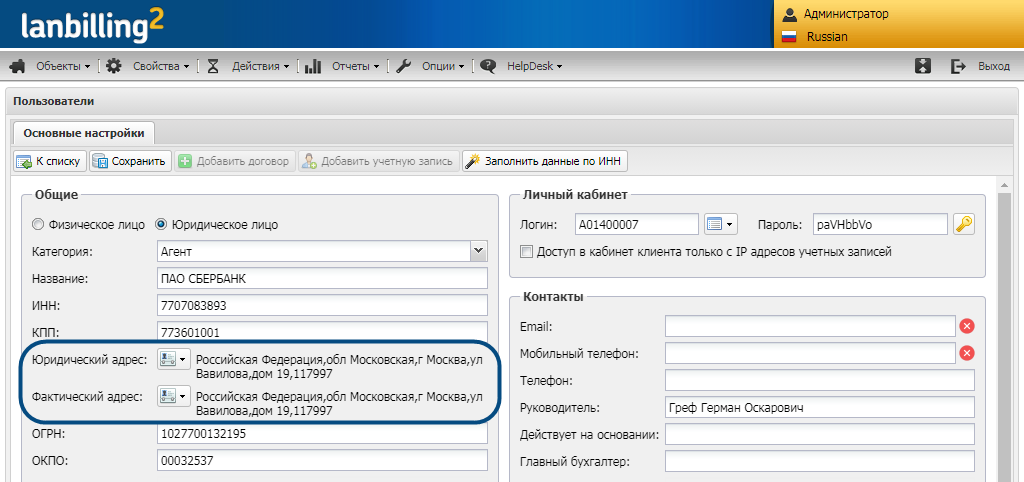Click the Название input field
Screen dimensions: 1024x482
(323, 278)
